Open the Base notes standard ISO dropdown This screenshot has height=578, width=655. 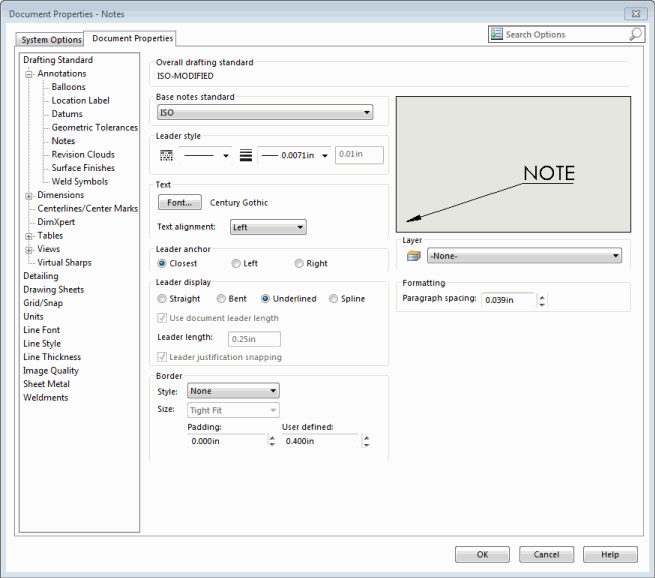point(265,112)
